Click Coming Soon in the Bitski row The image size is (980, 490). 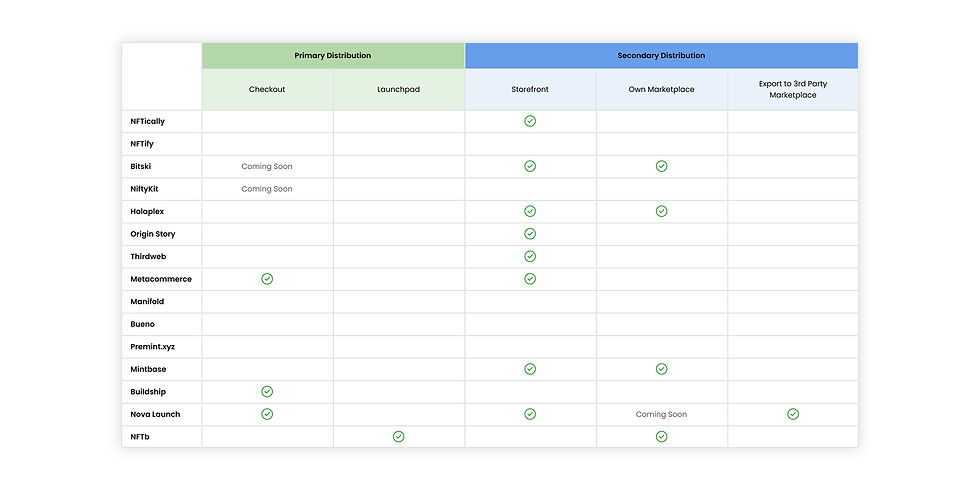[267, 166]
